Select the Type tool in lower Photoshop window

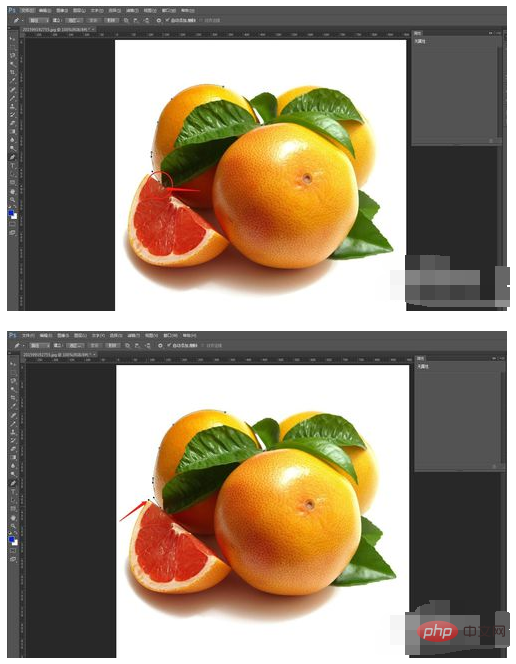pyautogui.click(x=13, y=492)
